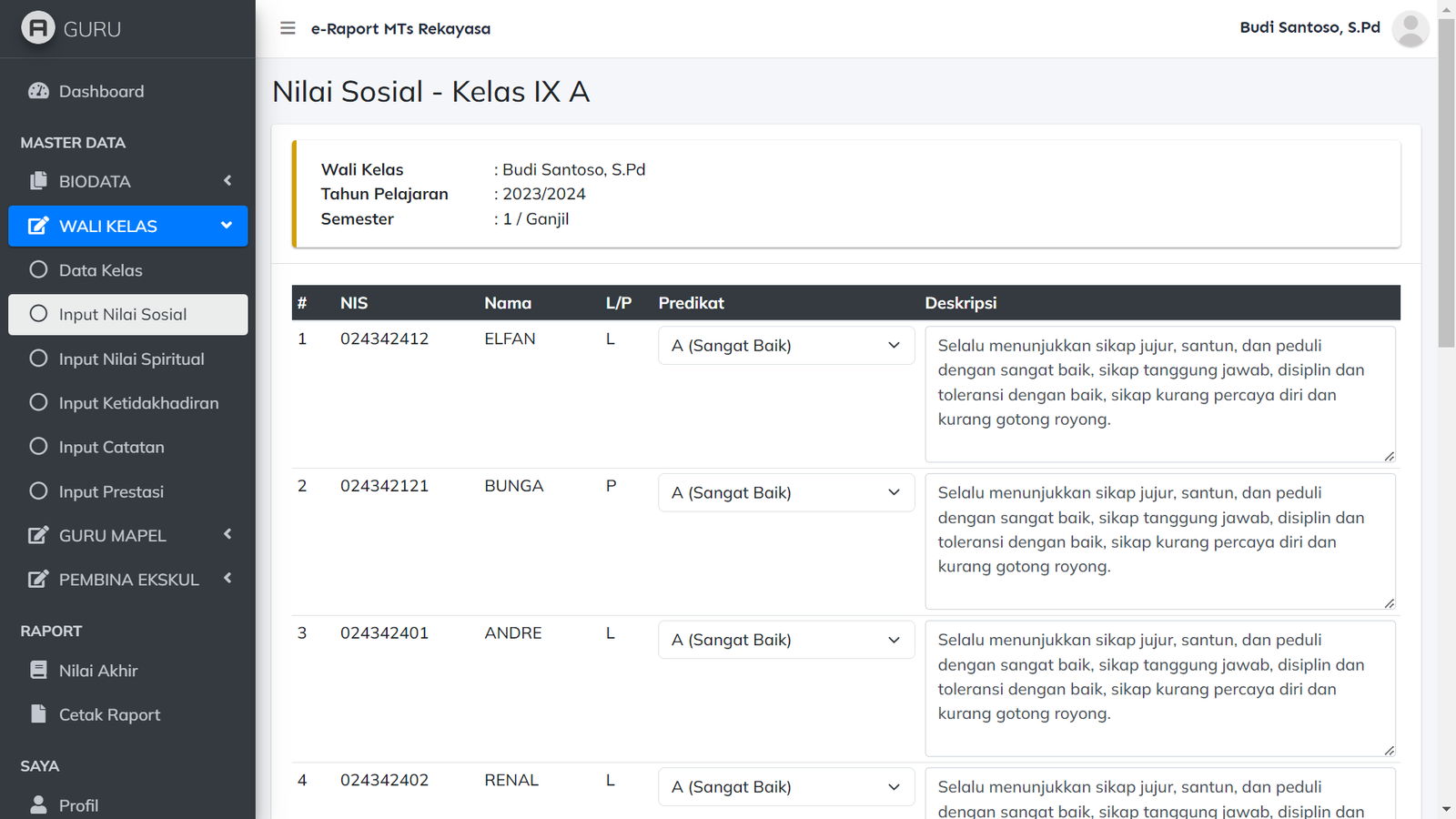This screenshot has height=819, width=1456.
Task: Click the Nilai Akhir book icon
Action: [x=38, y=671]
